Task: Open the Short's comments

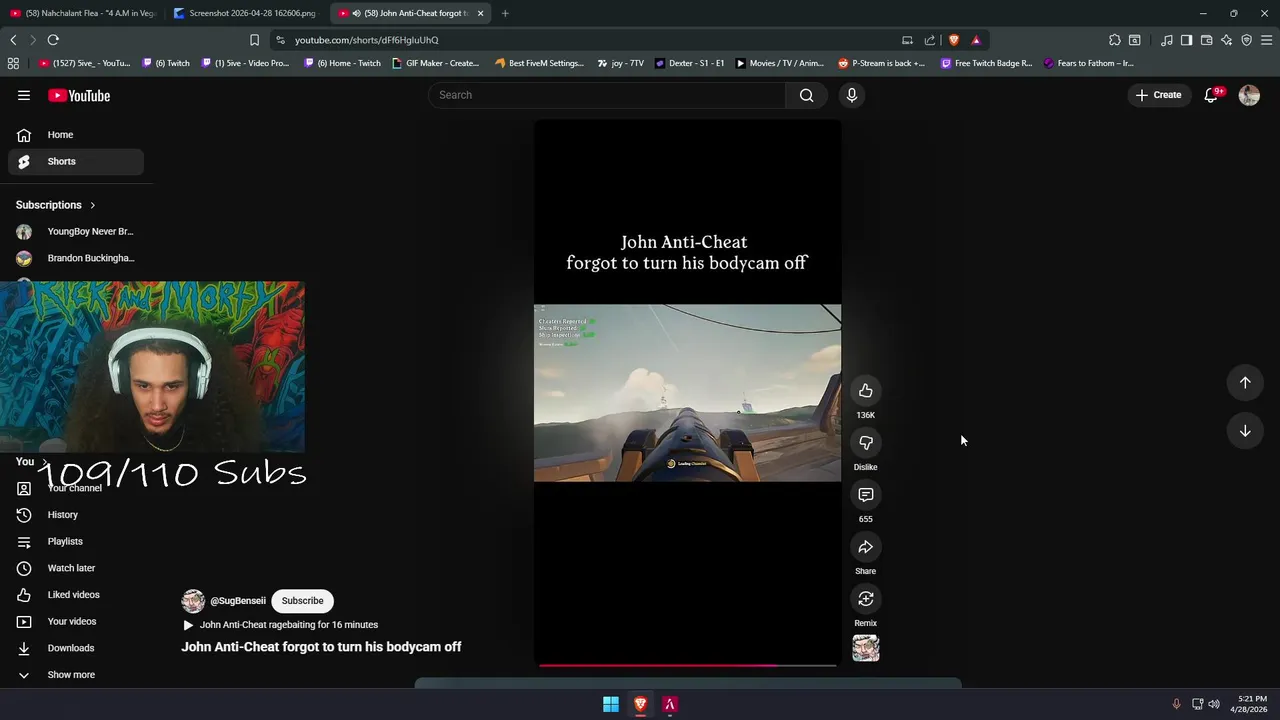Action: [x=866, y=495]
